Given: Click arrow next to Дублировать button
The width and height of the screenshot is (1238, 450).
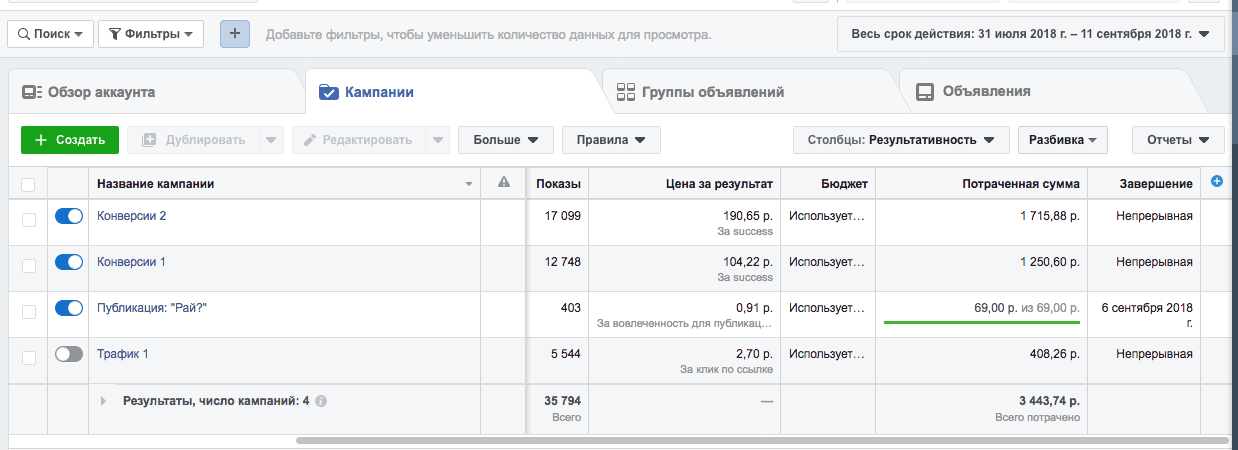Looking at the screenshot, I should point(271,140).
